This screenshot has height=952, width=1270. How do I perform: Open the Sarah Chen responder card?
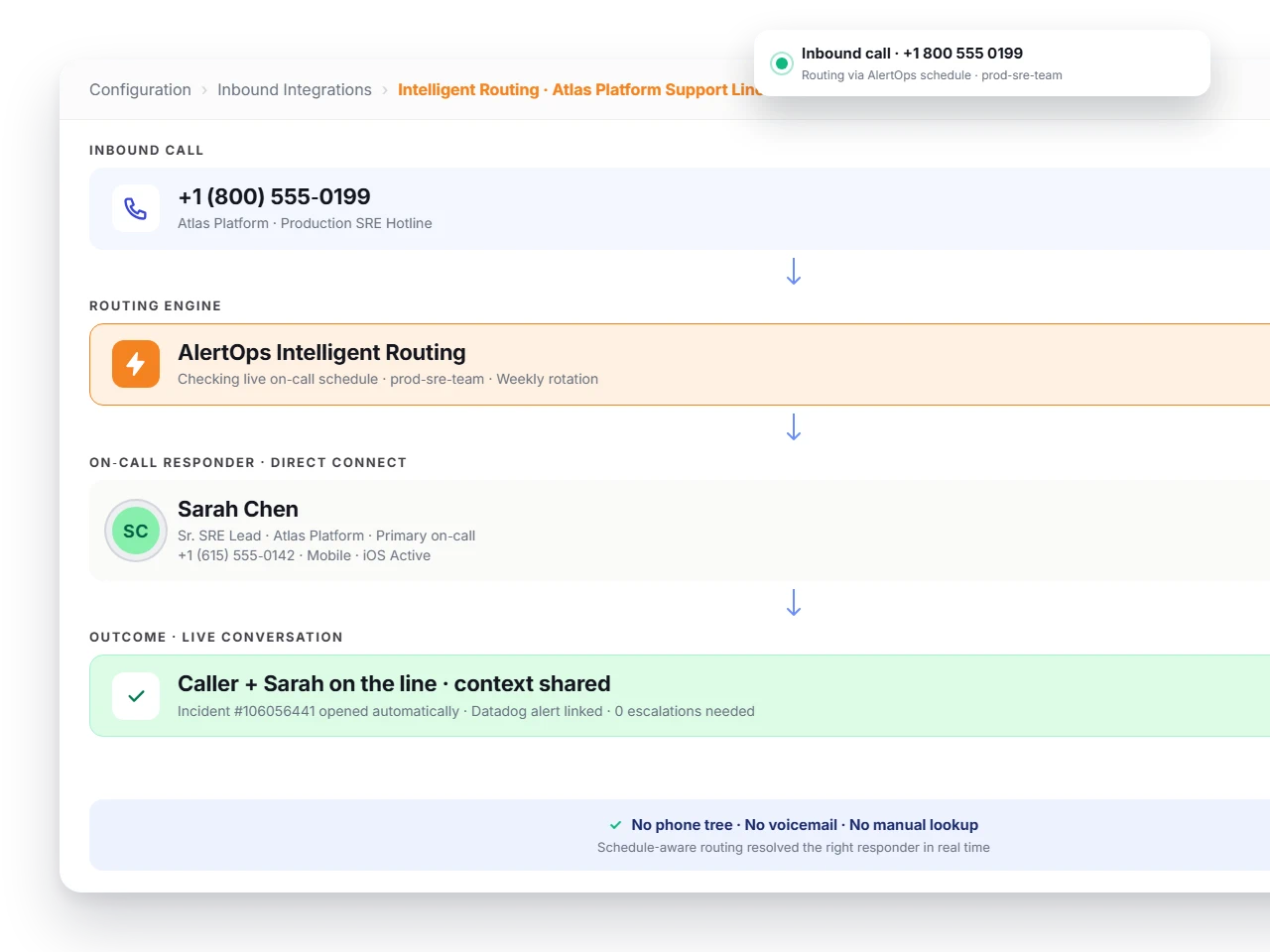coord(680,531)
